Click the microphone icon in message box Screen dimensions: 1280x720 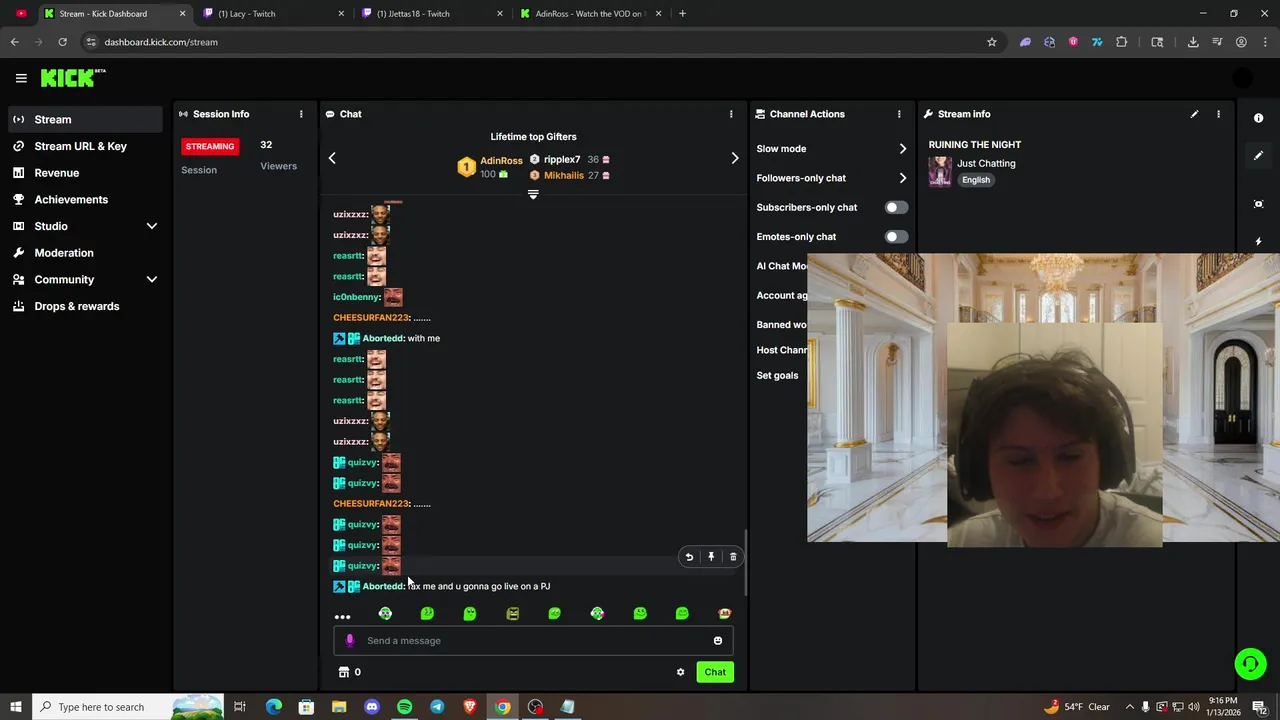[349, 641]
